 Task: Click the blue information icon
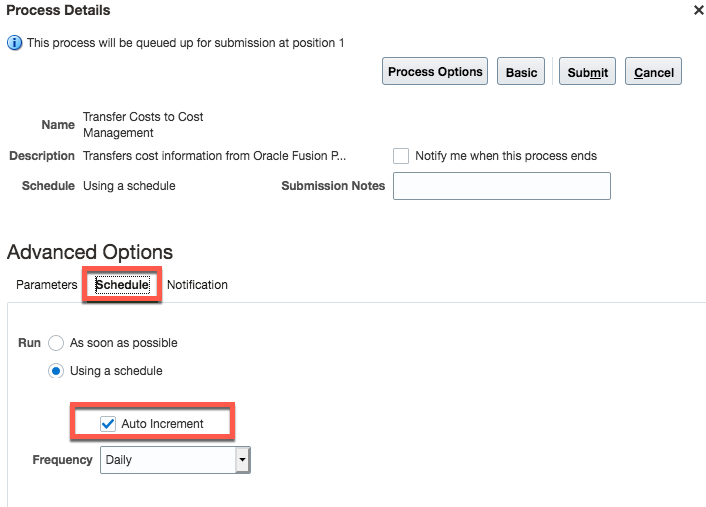(14, 43)
